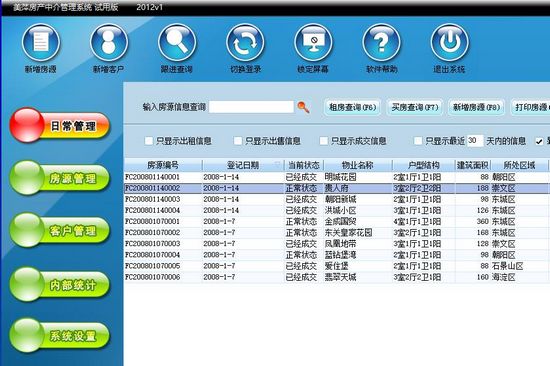Select the days input showing 30

(475, 141)
